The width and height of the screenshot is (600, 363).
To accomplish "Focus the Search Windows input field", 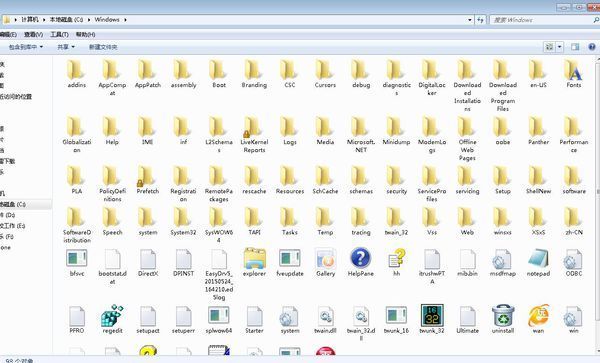I will click(x=540, y=20).
